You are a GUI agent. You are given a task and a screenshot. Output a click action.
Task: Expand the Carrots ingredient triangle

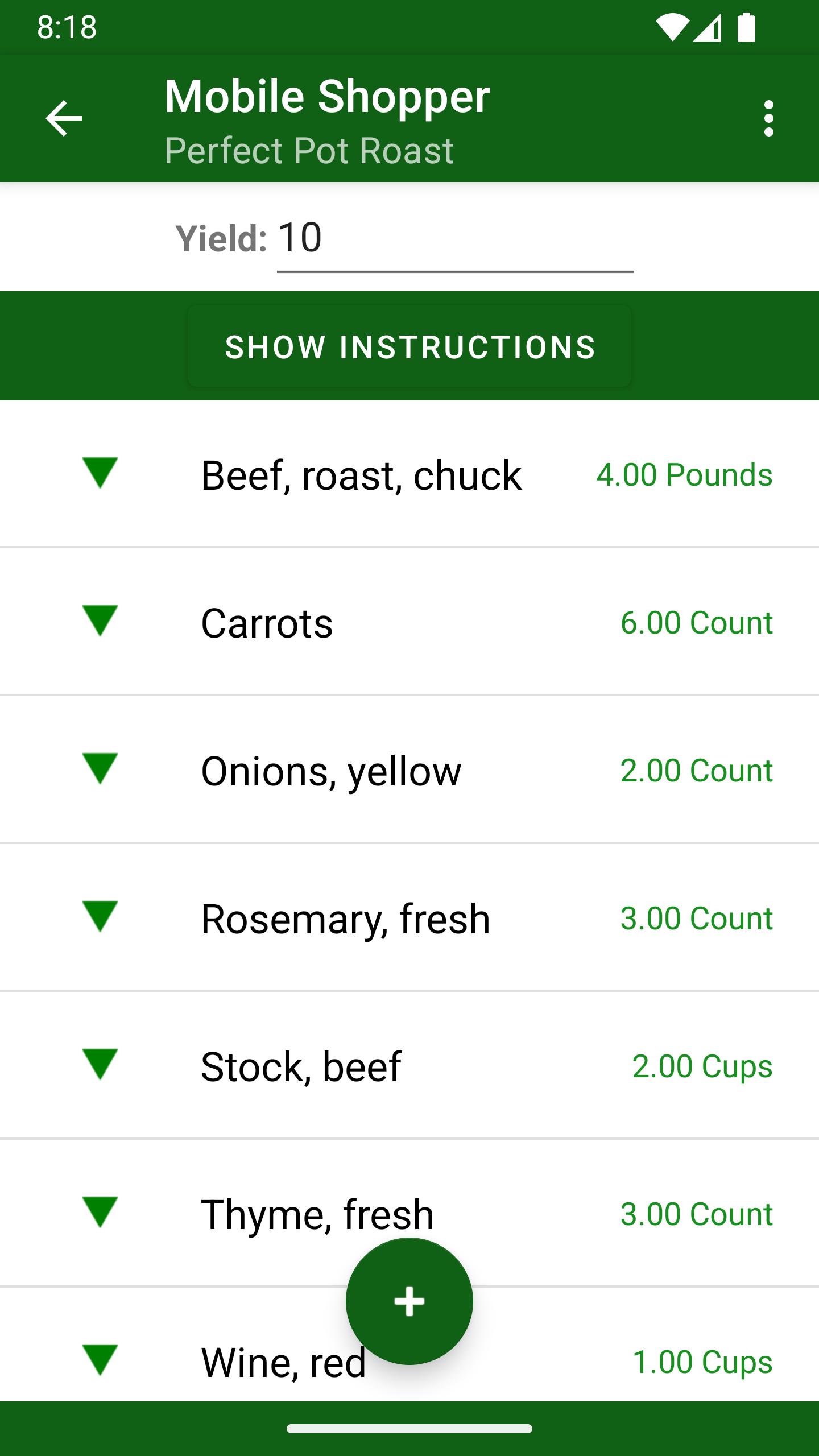[100, 621]
